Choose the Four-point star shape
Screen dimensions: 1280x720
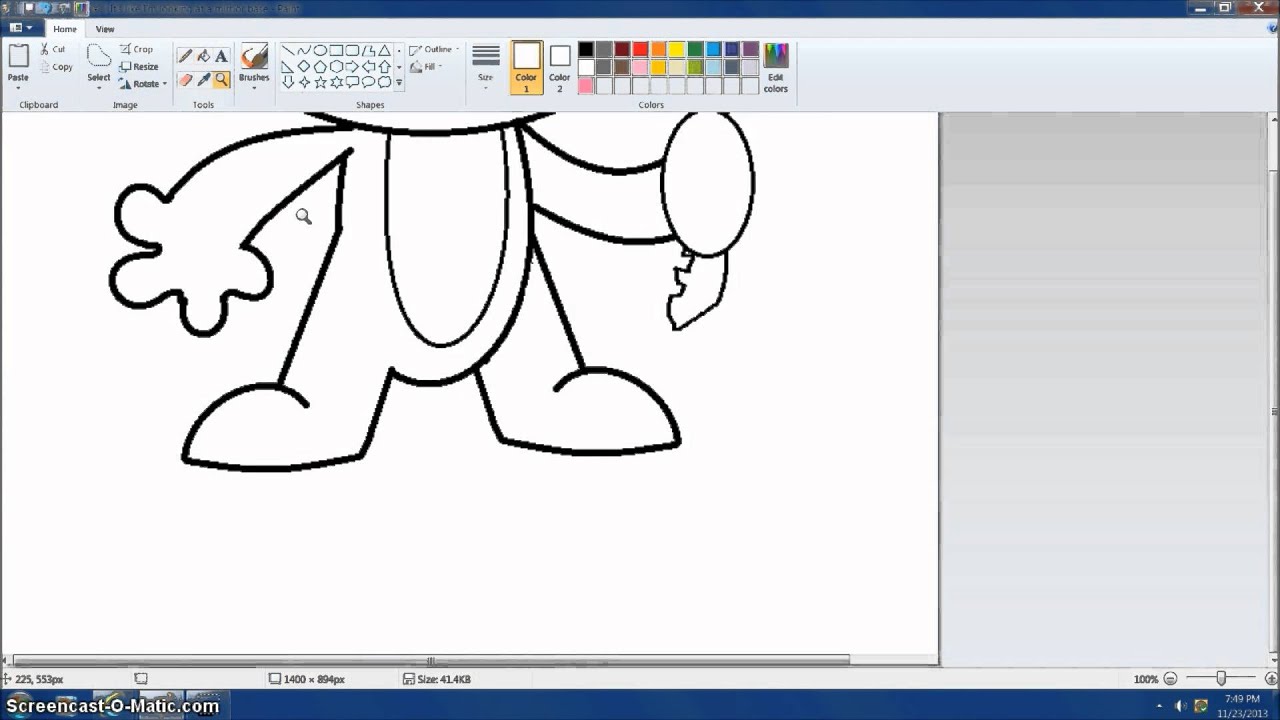[x=304, y=82]
